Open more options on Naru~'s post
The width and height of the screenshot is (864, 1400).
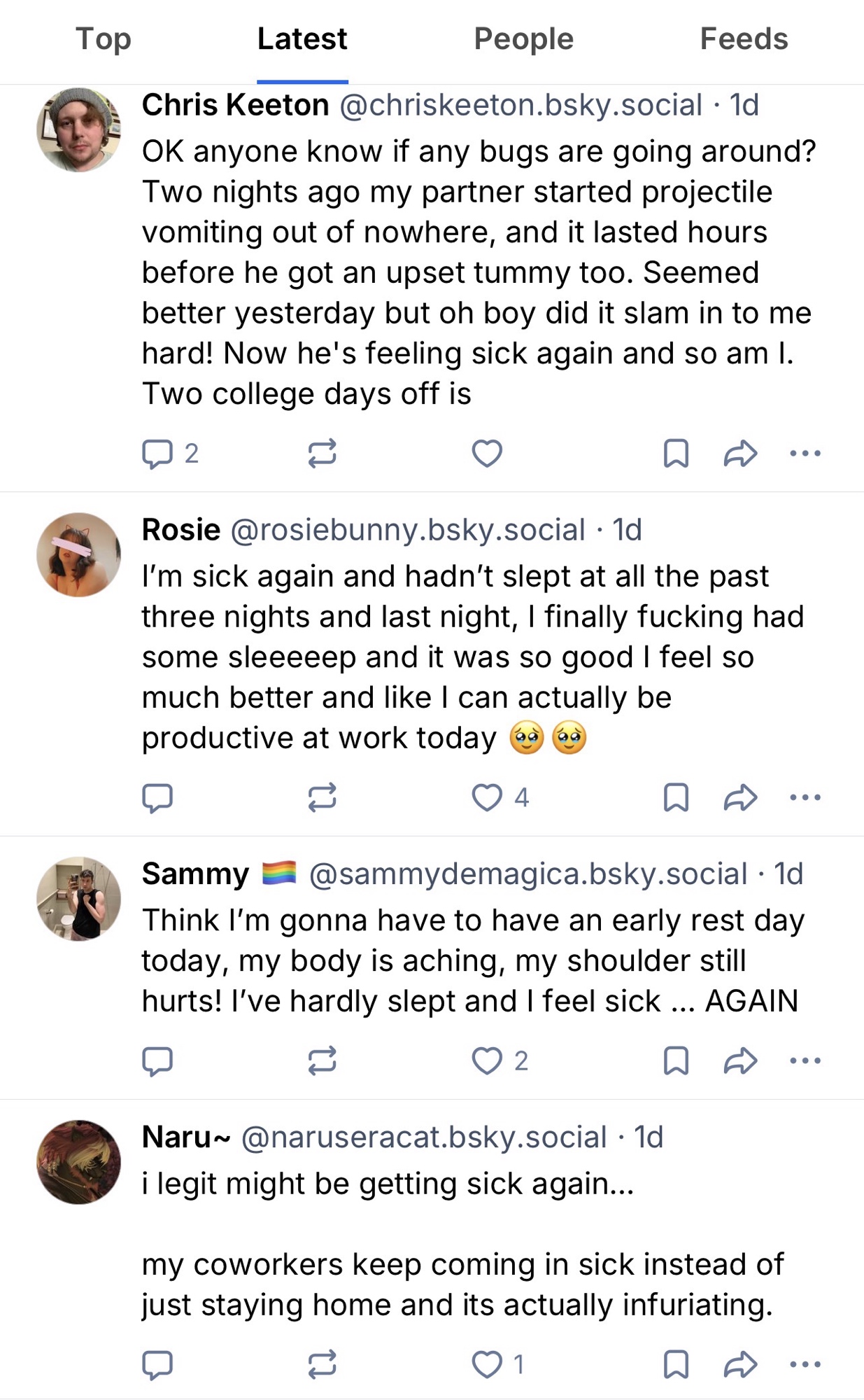click(805, 1364)
